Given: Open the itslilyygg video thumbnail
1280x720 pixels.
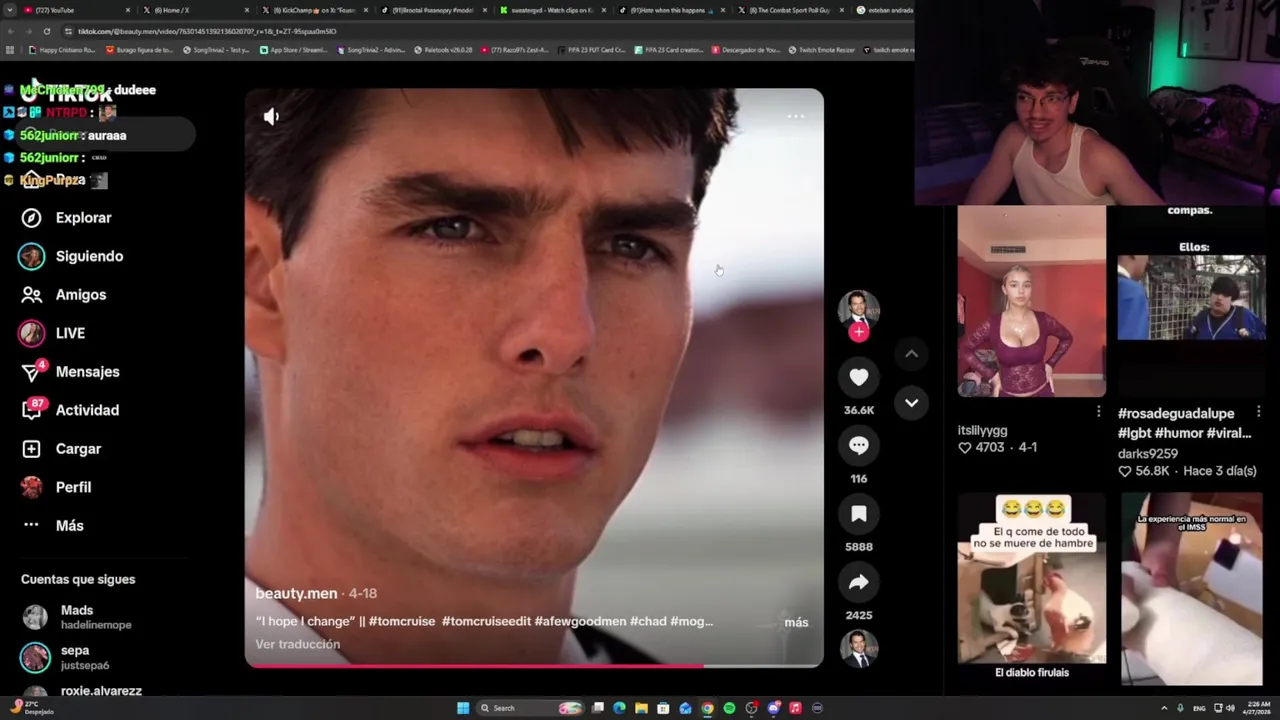Looking at the screenshot, I should point(1032,301).
